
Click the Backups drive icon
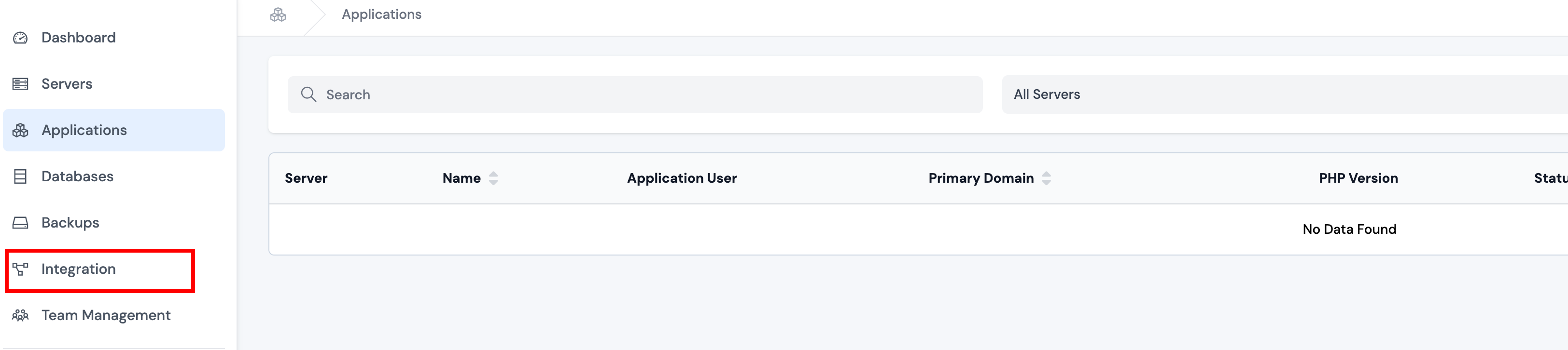pos(20,222)
